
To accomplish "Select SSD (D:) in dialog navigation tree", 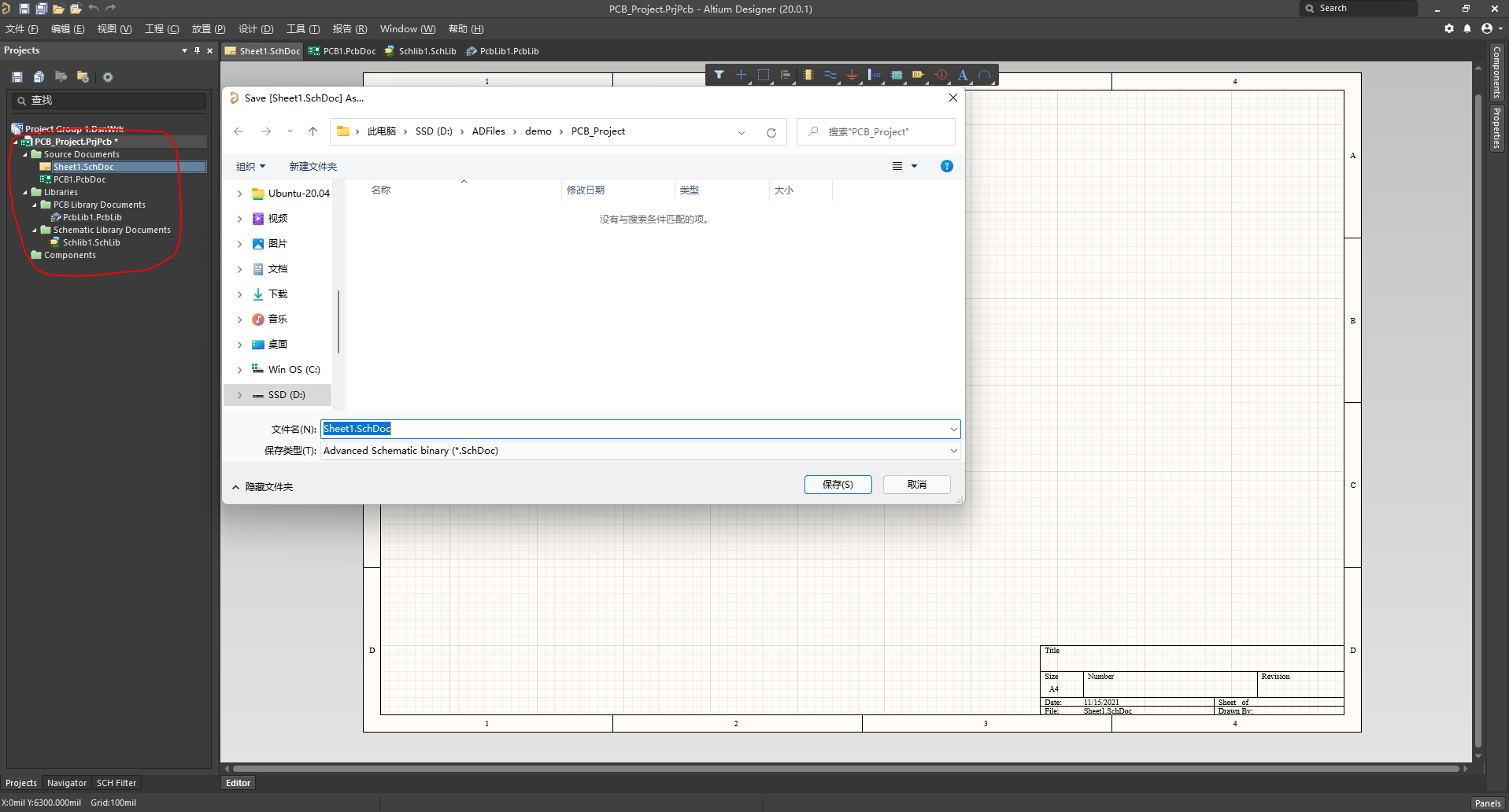I will click(x=278, y=395).
